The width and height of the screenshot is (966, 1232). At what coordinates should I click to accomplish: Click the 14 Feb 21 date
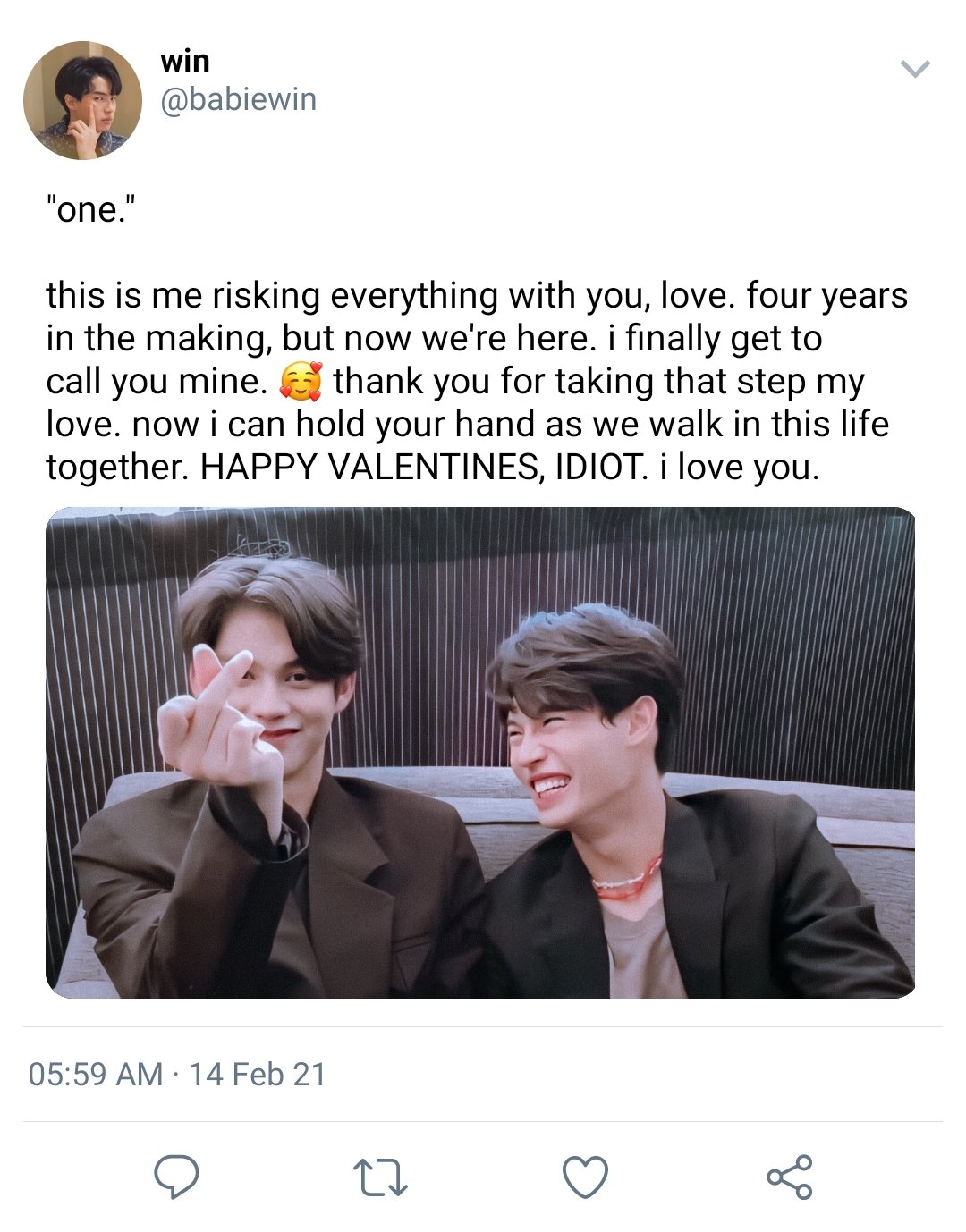point(258,1074)
